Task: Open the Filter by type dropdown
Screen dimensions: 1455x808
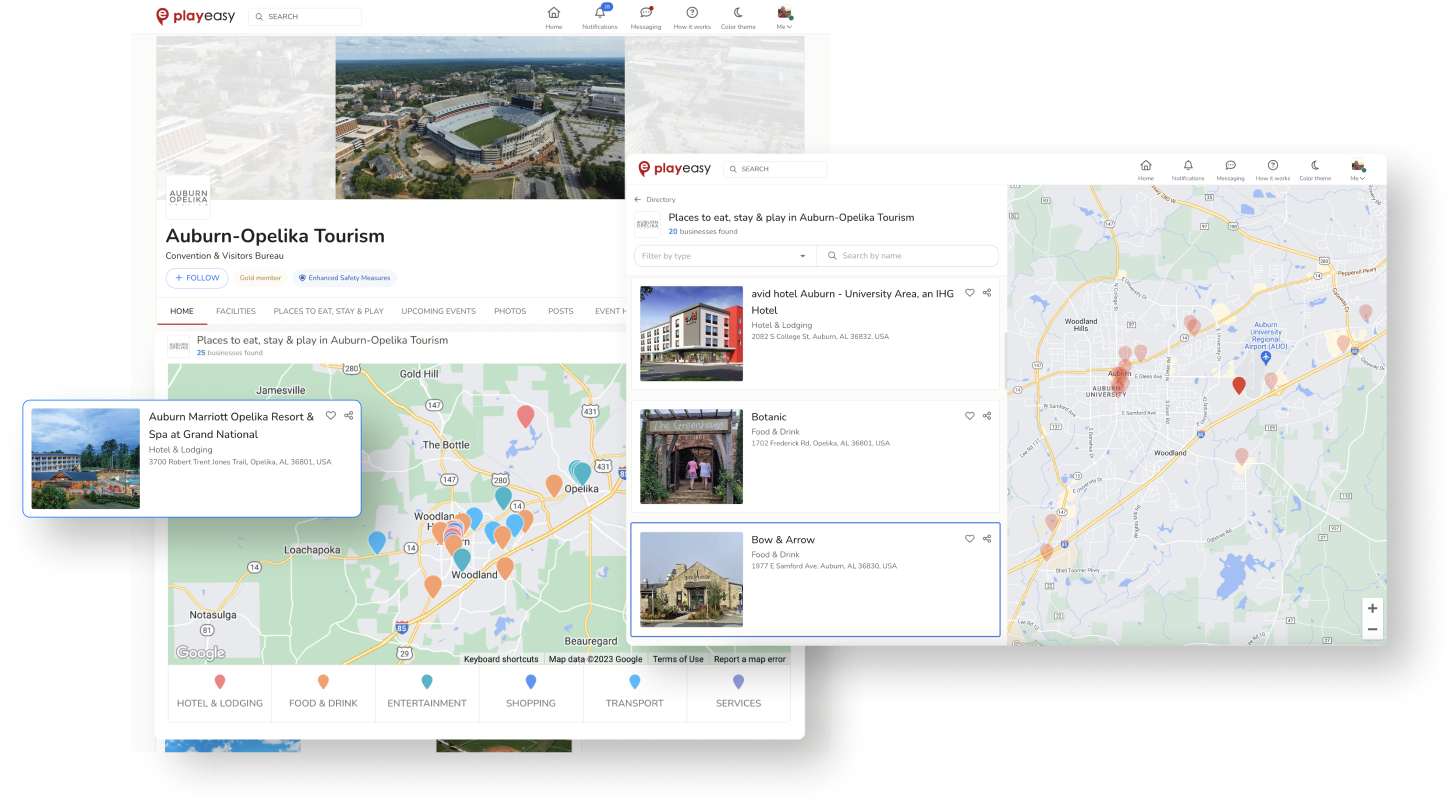Action: click(725, 256)
